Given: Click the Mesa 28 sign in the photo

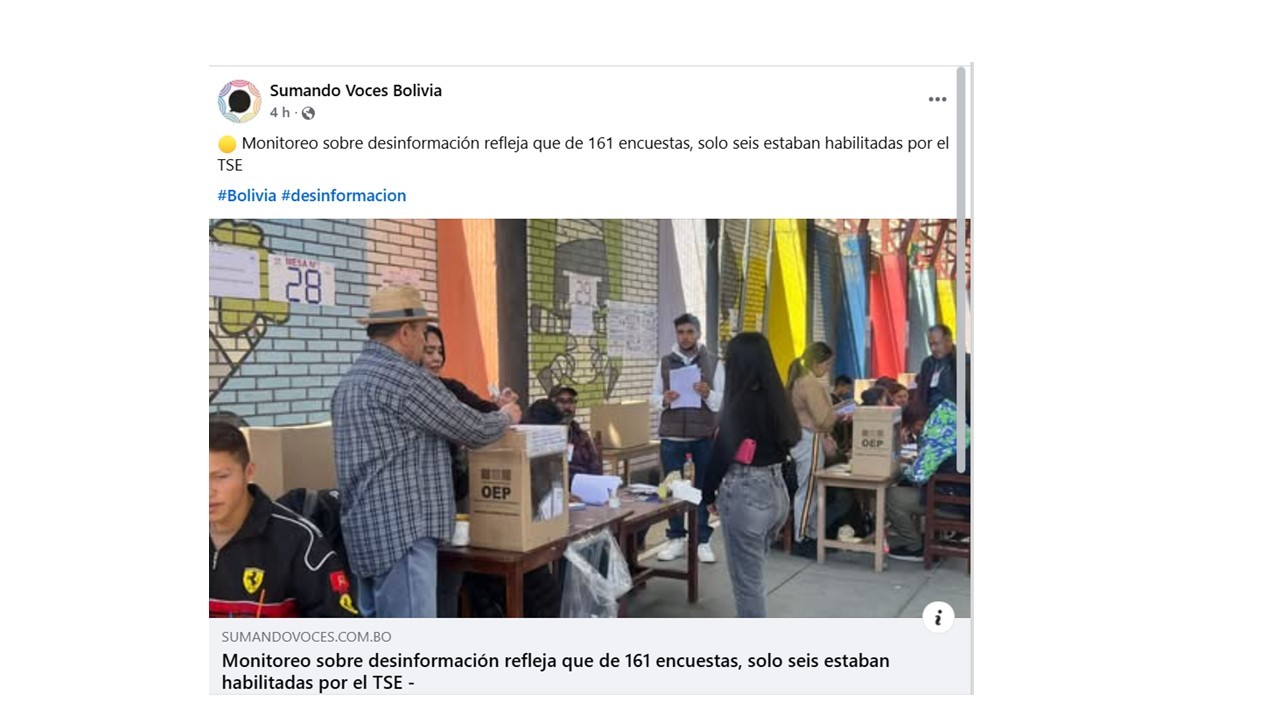Looking at the screenshot, I should pyautogui.click(x=301, y=280).
